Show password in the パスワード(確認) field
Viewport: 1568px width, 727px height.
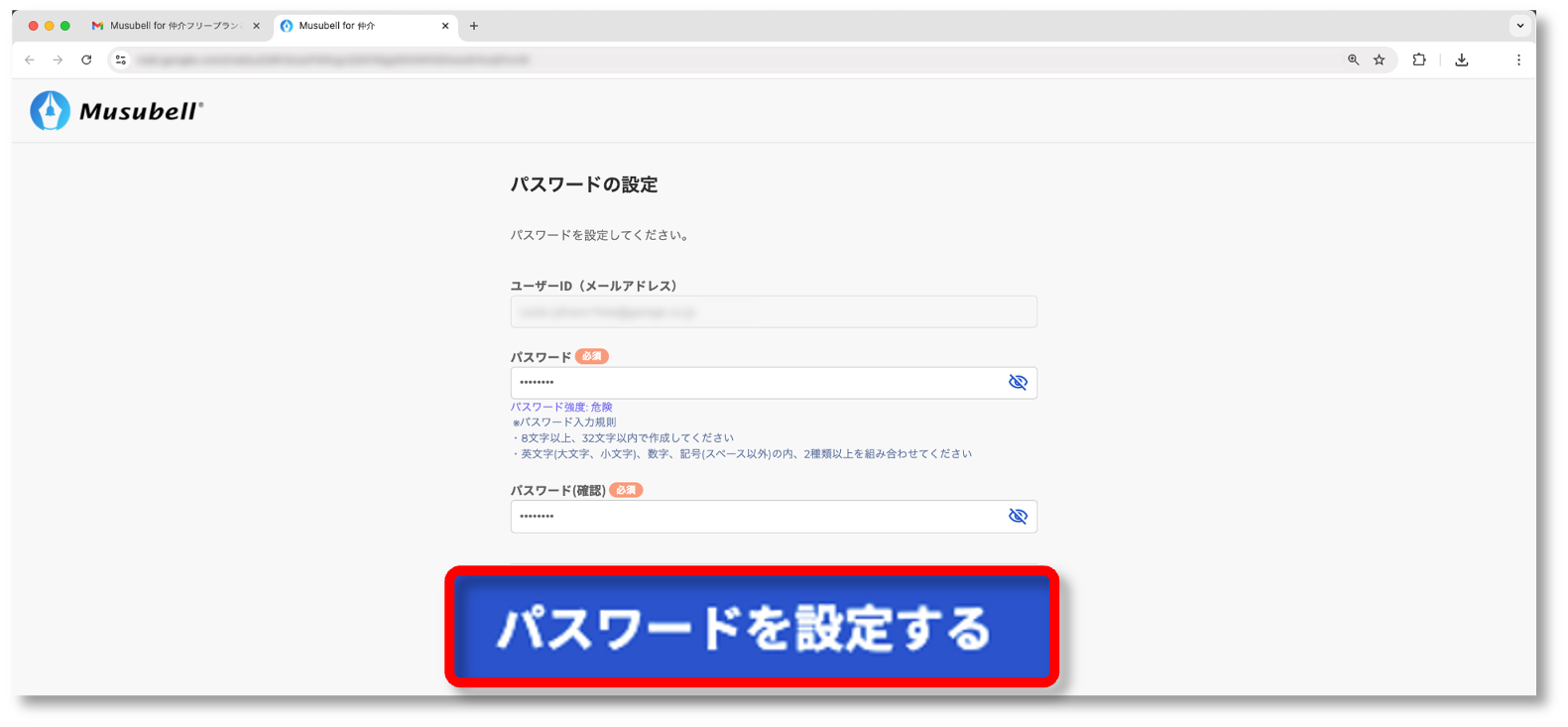click(1018, 517)
